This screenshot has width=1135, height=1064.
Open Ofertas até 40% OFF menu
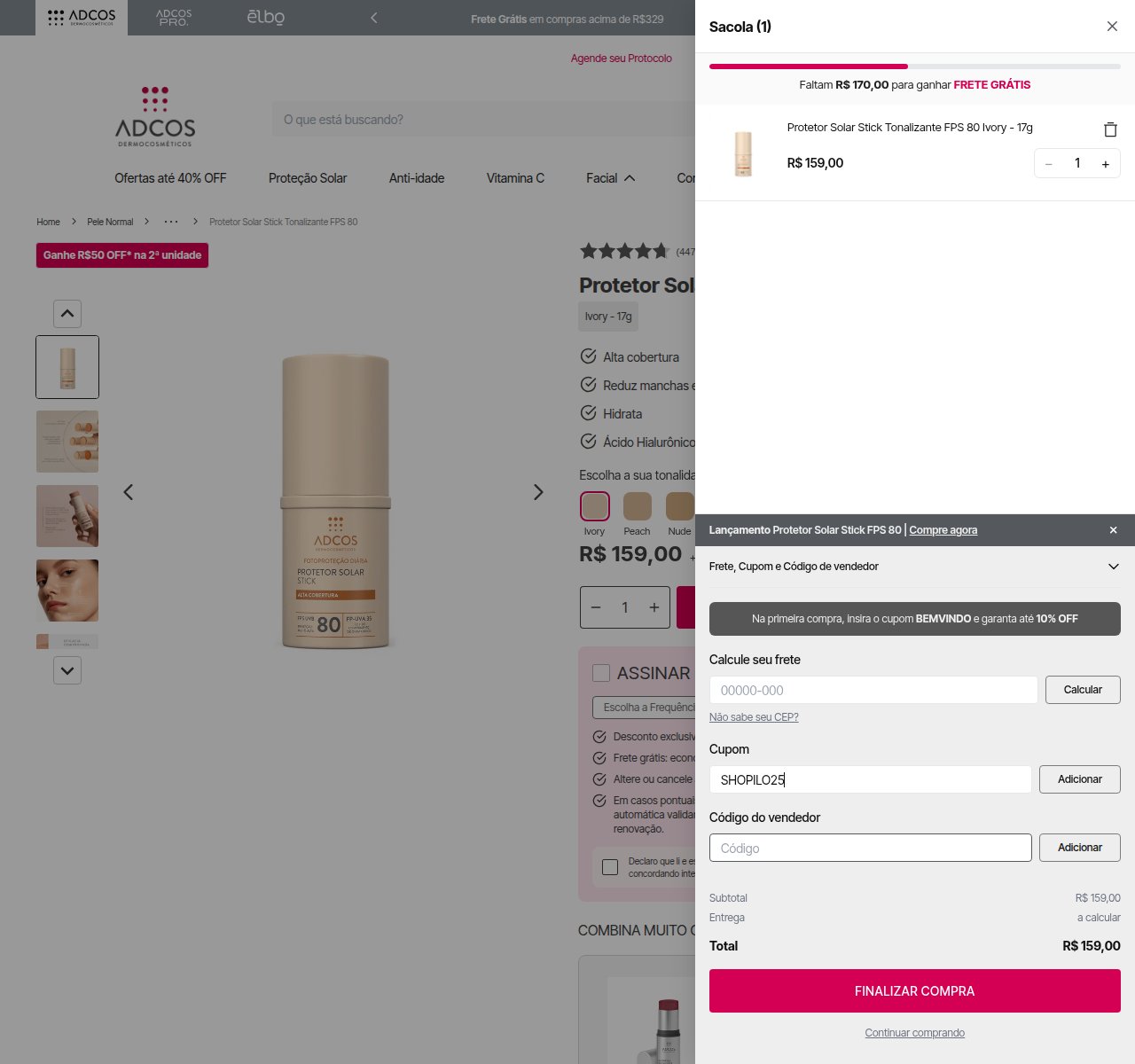coord(170,178)
